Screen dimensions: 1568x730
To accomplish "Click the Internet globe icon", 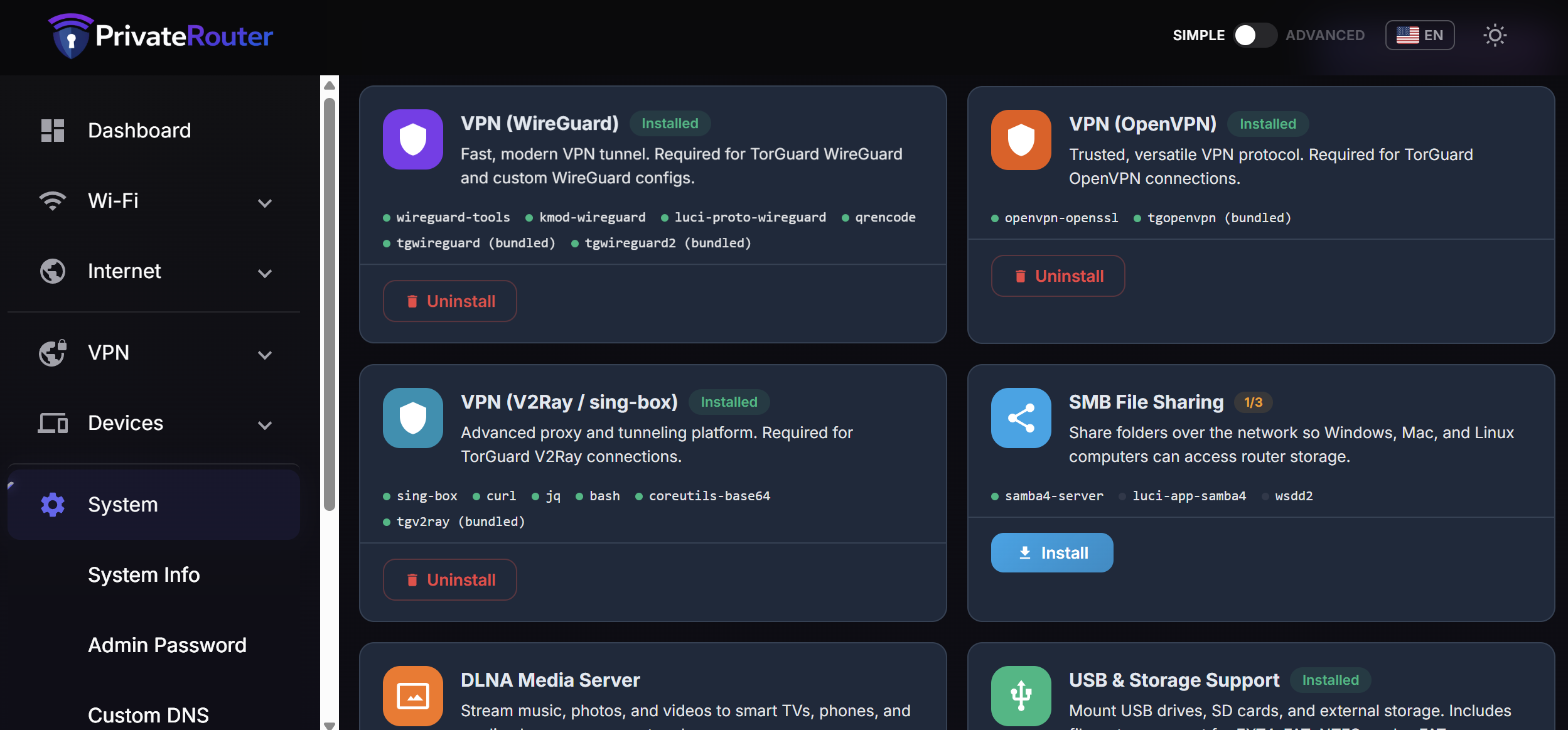I will [53, 271].
